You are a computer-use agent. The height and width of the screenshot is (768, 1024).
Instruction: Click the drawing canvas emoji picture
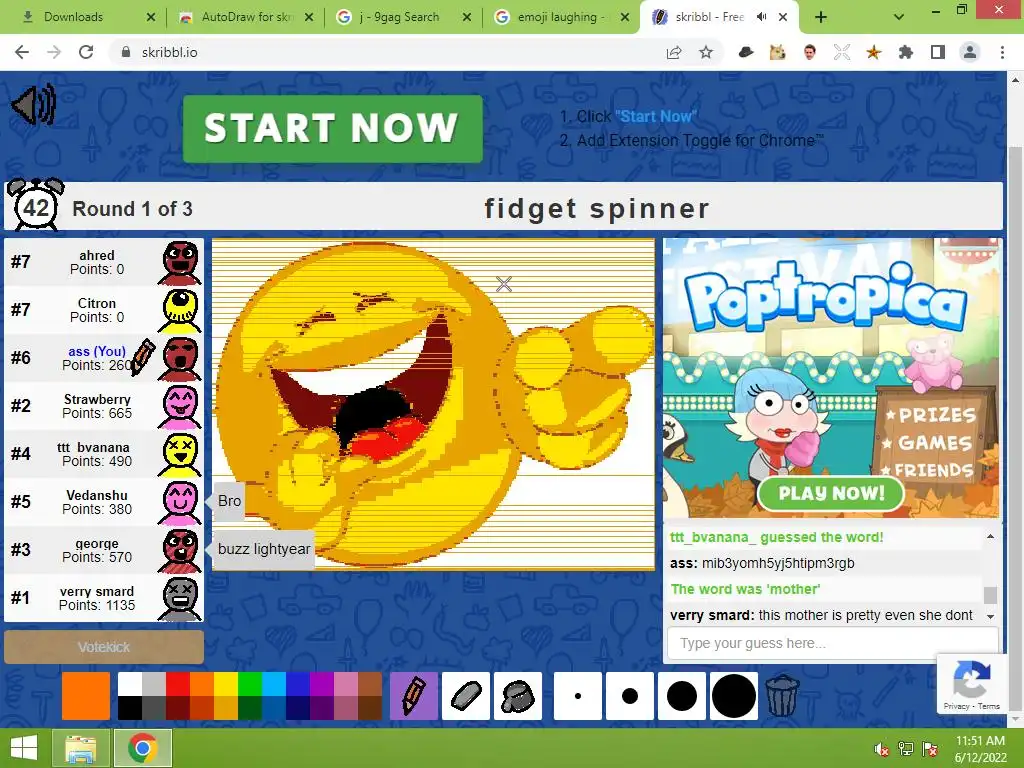[x=433, y=404]
